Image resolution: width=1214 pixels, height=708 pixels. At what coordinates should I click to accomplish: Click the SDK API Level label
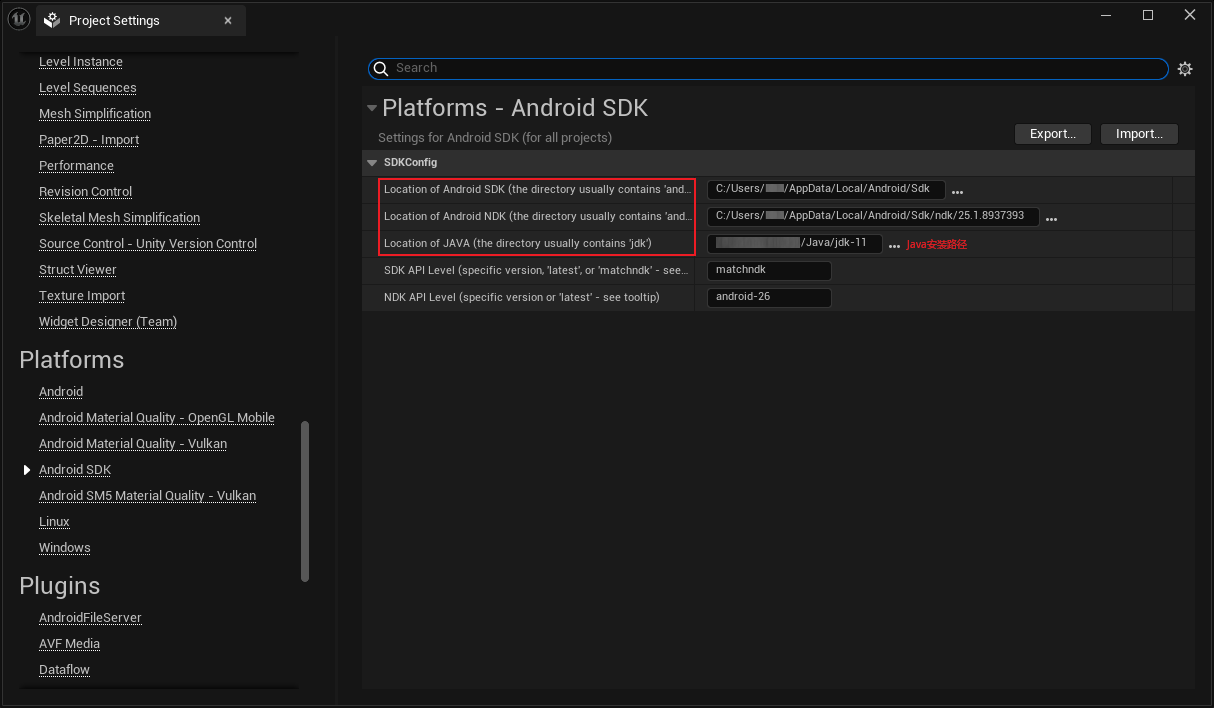[536, 271]
